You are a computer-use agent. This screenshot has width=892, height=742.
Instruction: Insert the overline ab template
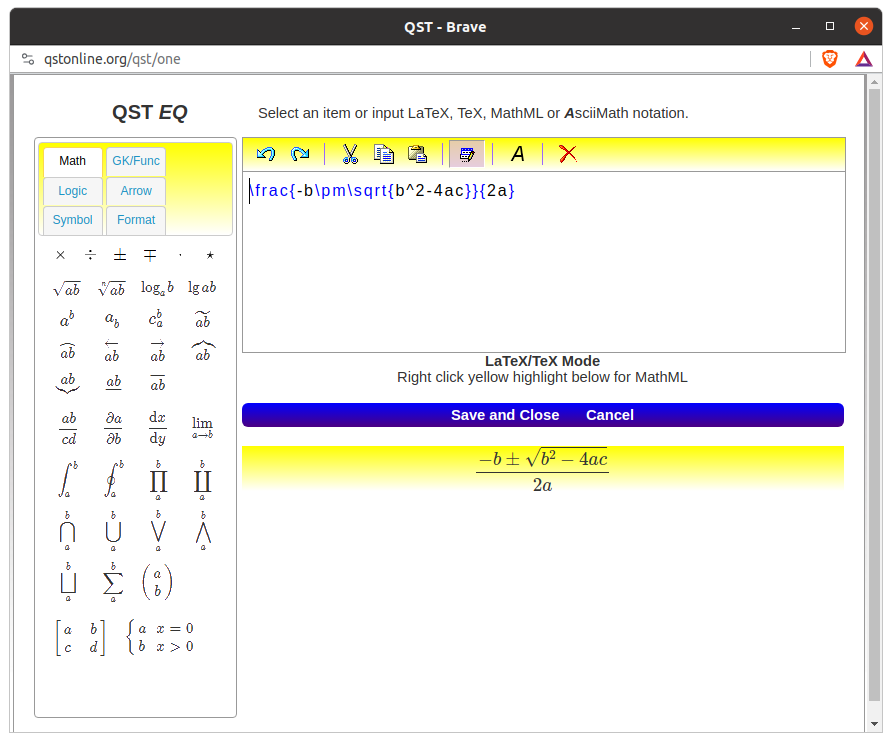point(158,384)
